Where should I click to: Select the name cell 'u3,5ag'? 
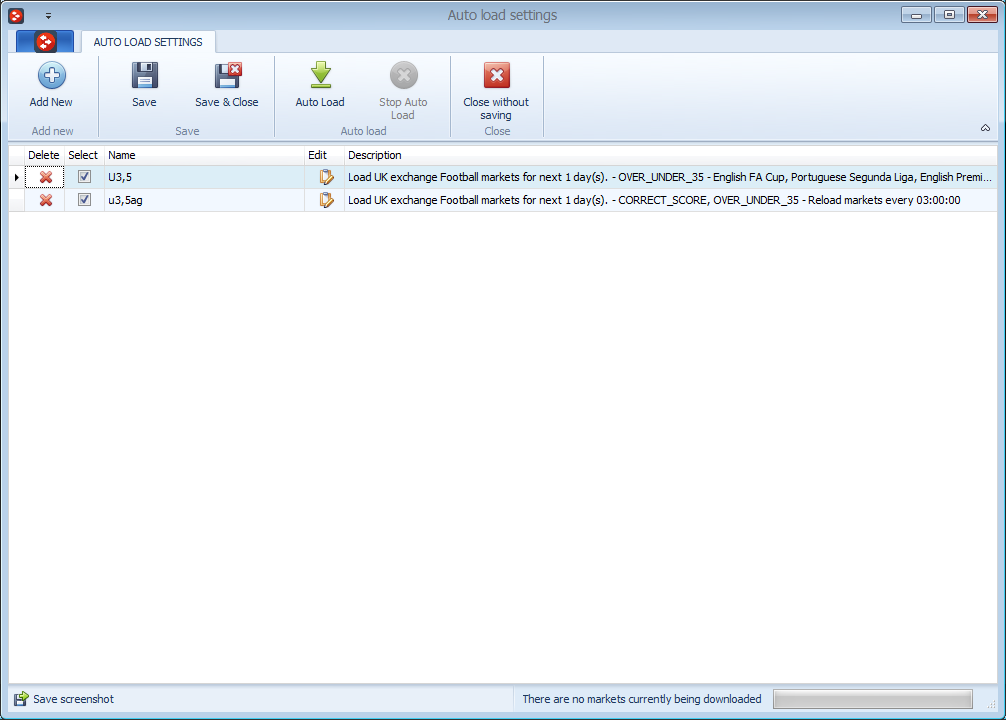[204, 200]
